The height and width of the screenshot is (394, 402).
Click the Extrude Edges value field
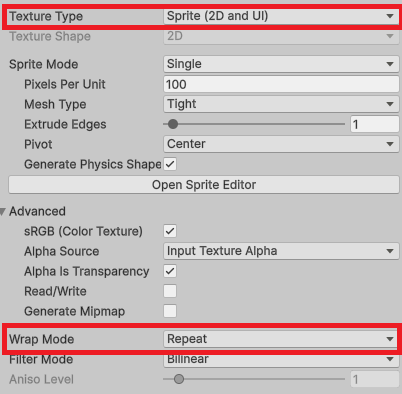pyautogui.click(x=374, y=124)
